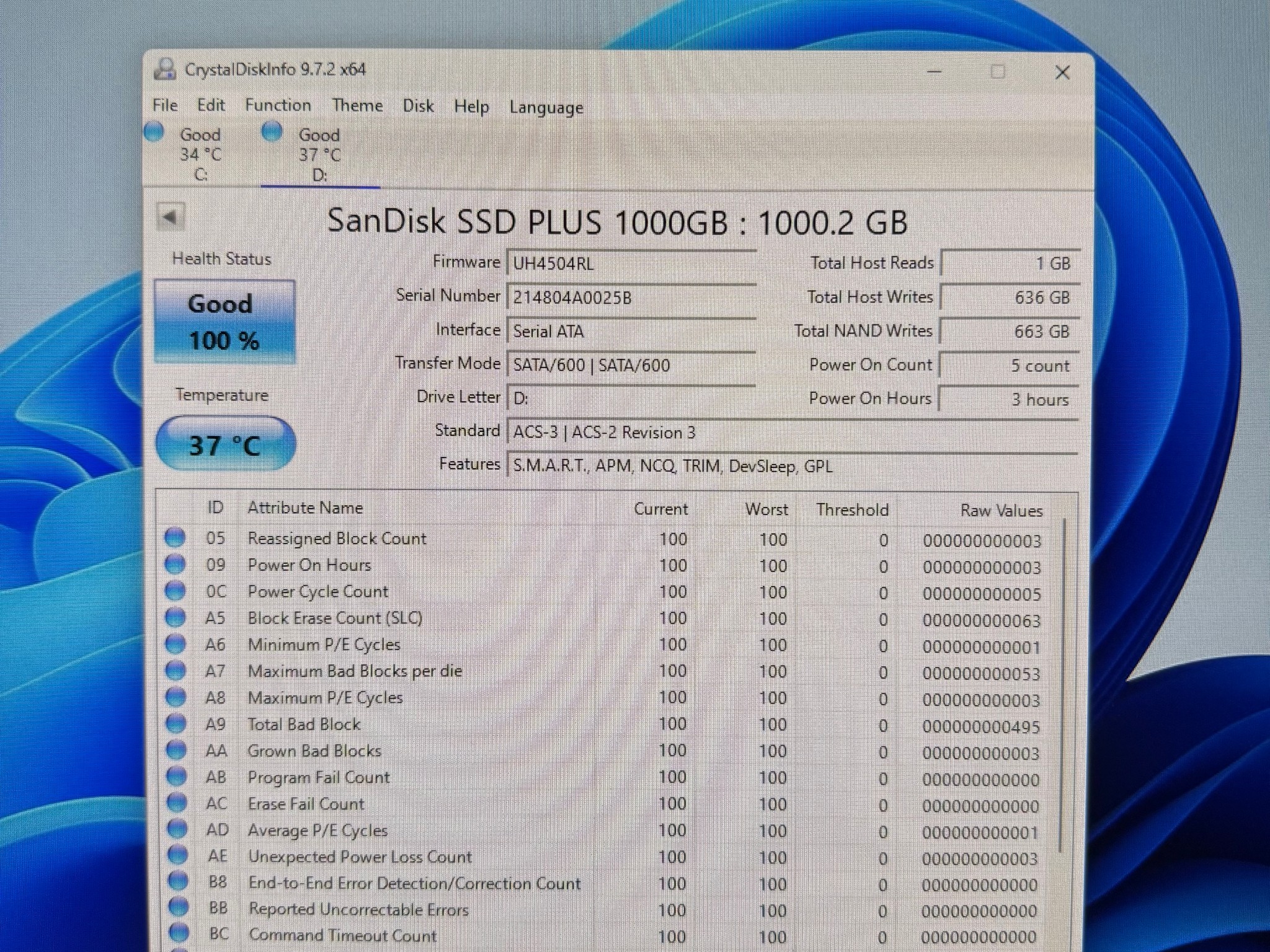Click status orb of Total Bad Block row
Screen dimensions: 1270x952
[177, 723]
